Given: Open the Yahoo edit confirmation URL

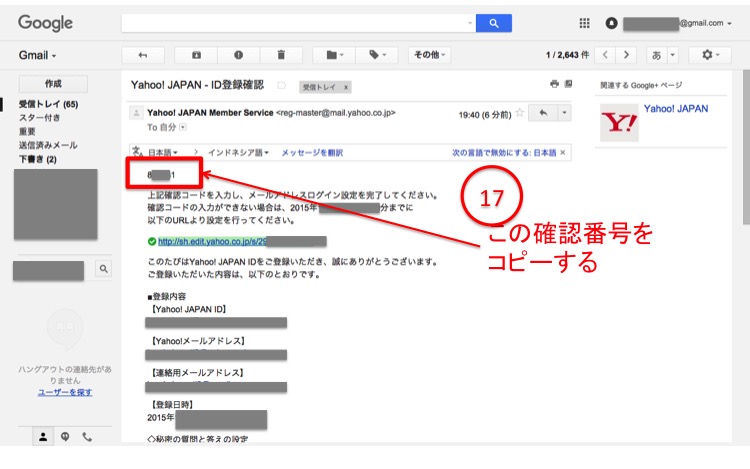Looking at the screenshot, I should [x=212, y=241].
